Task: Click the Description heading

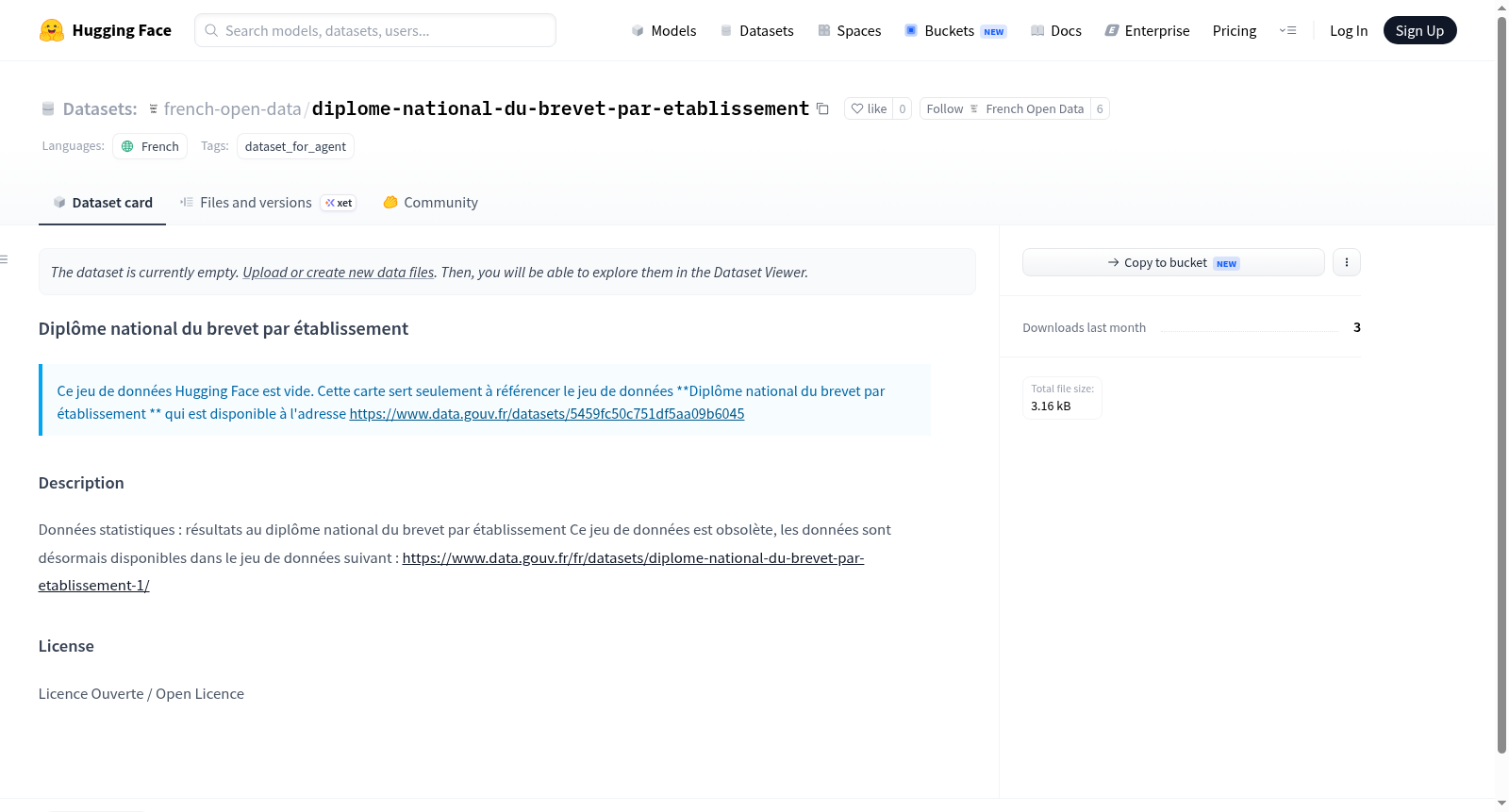Action: point(81,483)
